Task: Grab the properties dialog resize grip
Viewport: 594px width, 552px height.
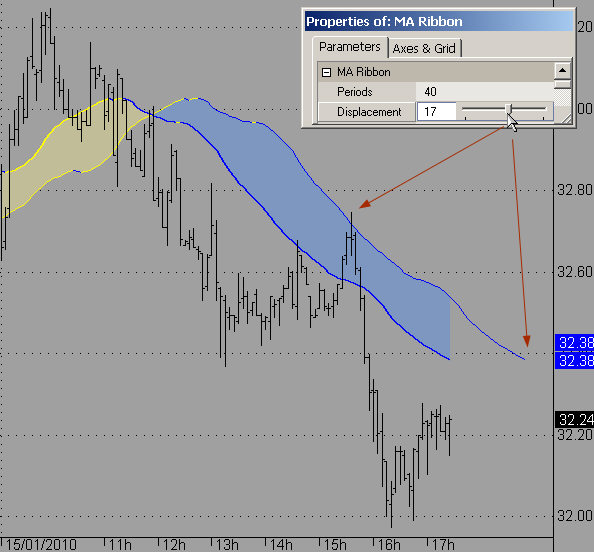Action: click(566, 119)
